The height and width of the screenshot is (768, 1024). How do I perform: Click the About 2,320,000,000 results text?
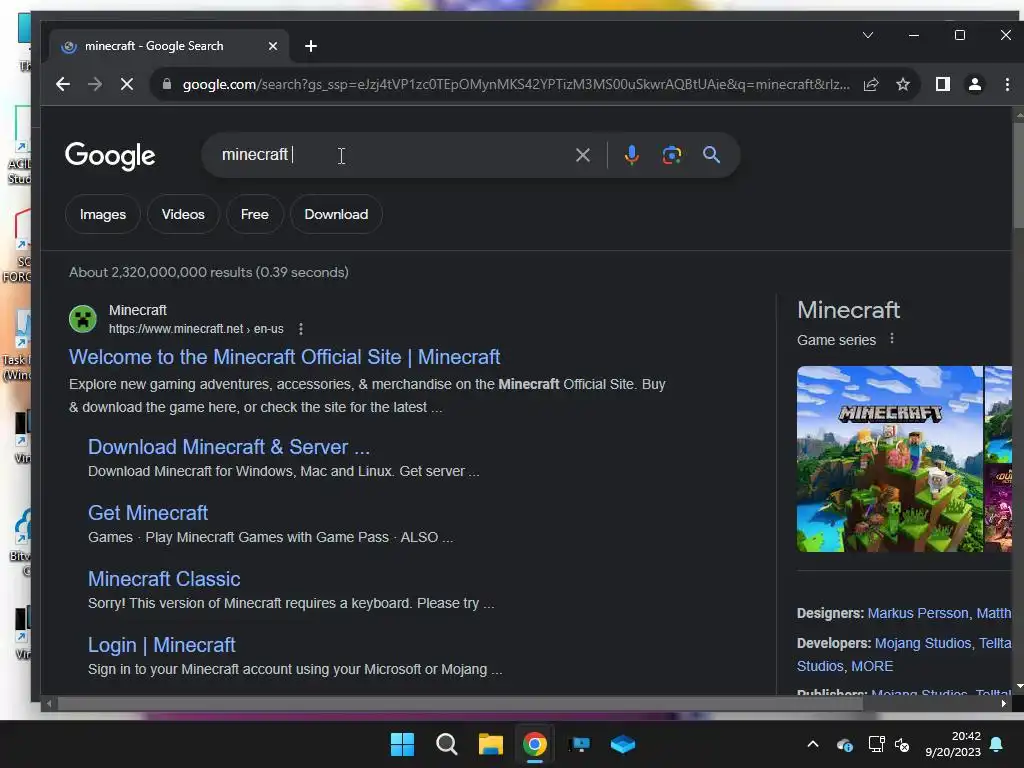(208, 272)
